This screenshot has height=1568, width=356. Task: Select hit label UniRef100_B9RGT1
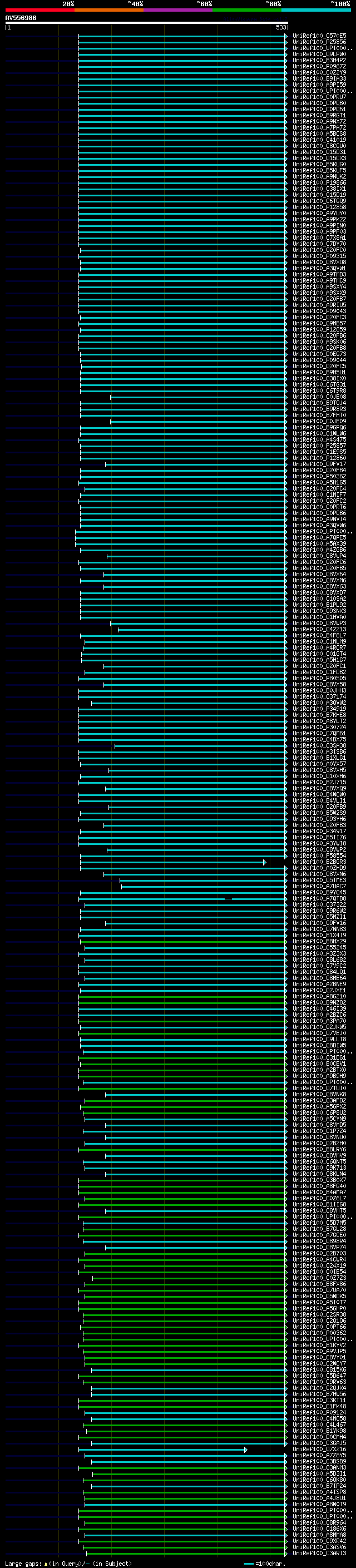(x=319, y=115)
